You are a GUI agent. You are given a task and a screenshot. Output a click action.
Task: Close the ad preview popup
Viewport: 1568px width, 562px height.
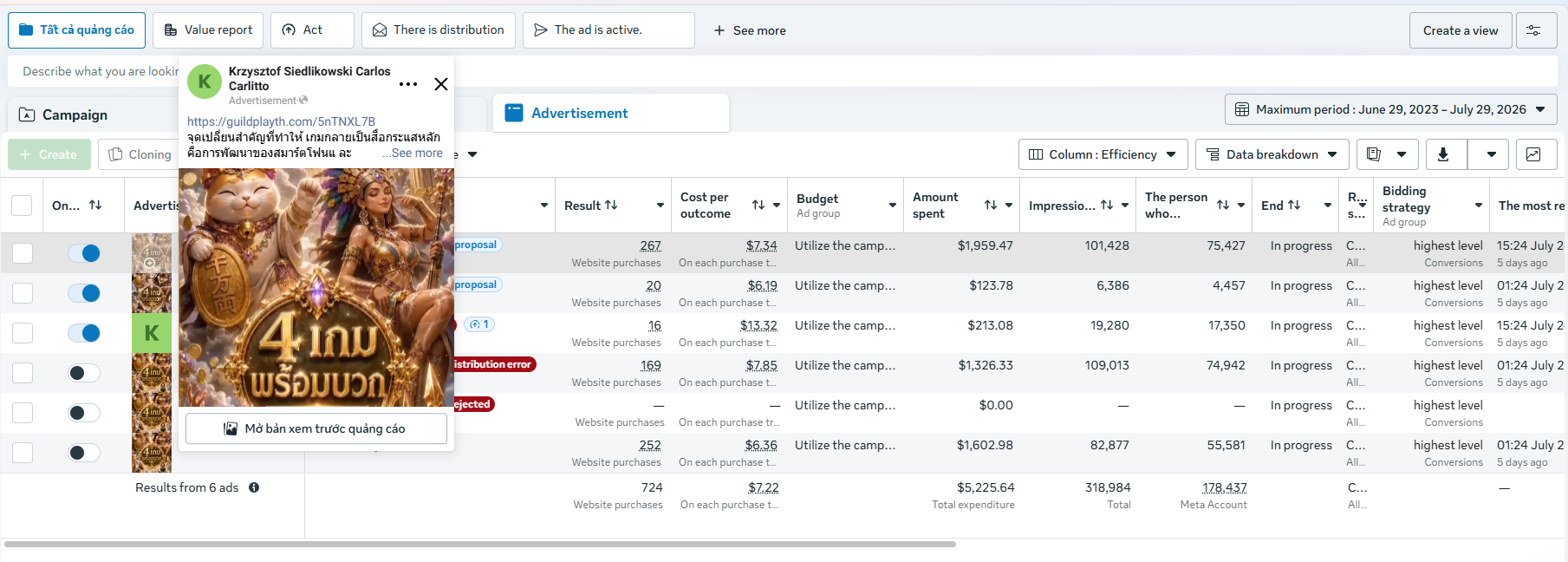coord(441,84)
